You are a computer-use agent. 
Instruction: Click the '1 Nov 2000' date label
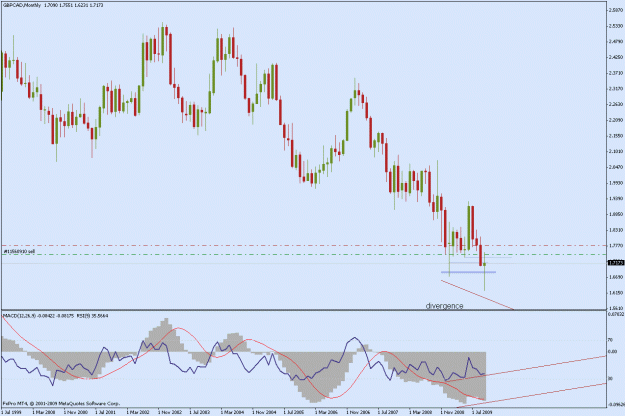(75, 412)
